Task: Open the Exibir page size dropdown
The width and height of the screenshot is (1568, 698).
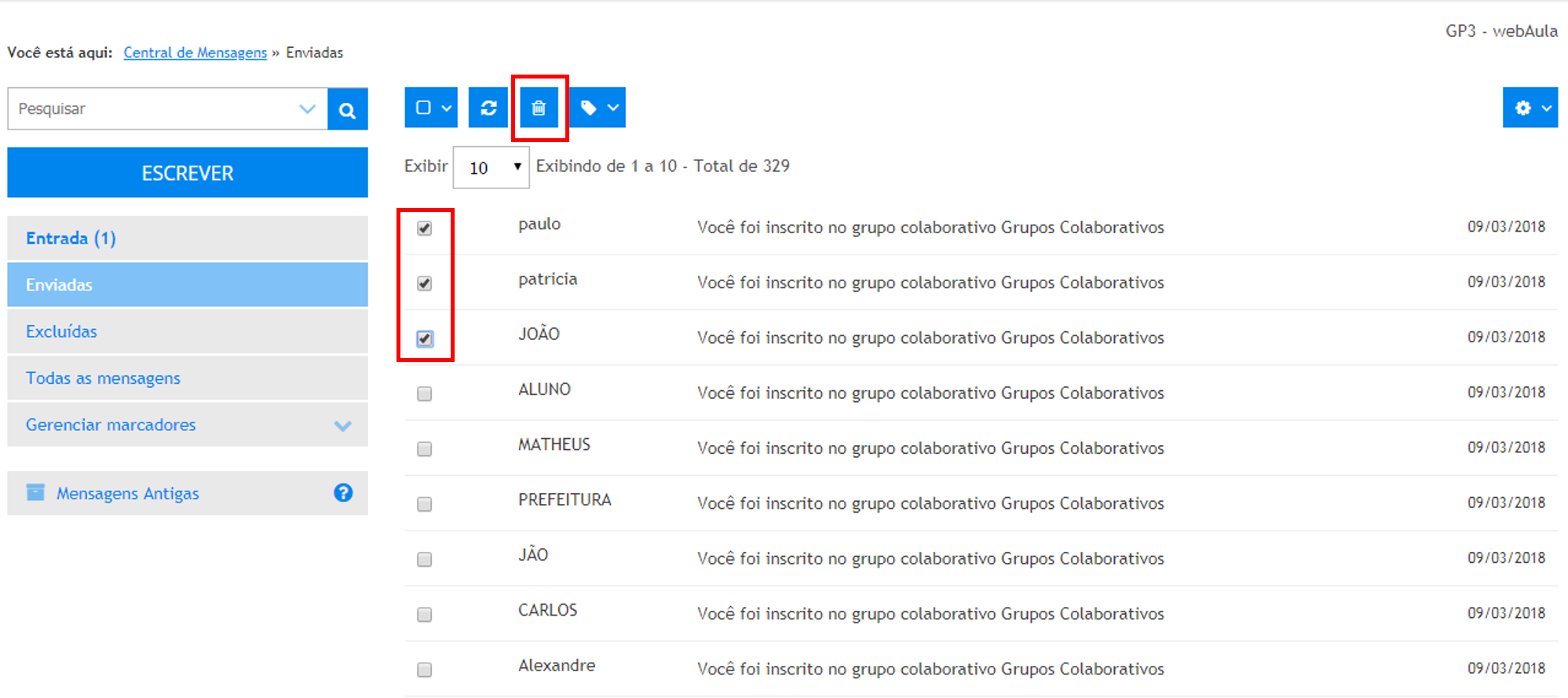Action: pos(491,167)
